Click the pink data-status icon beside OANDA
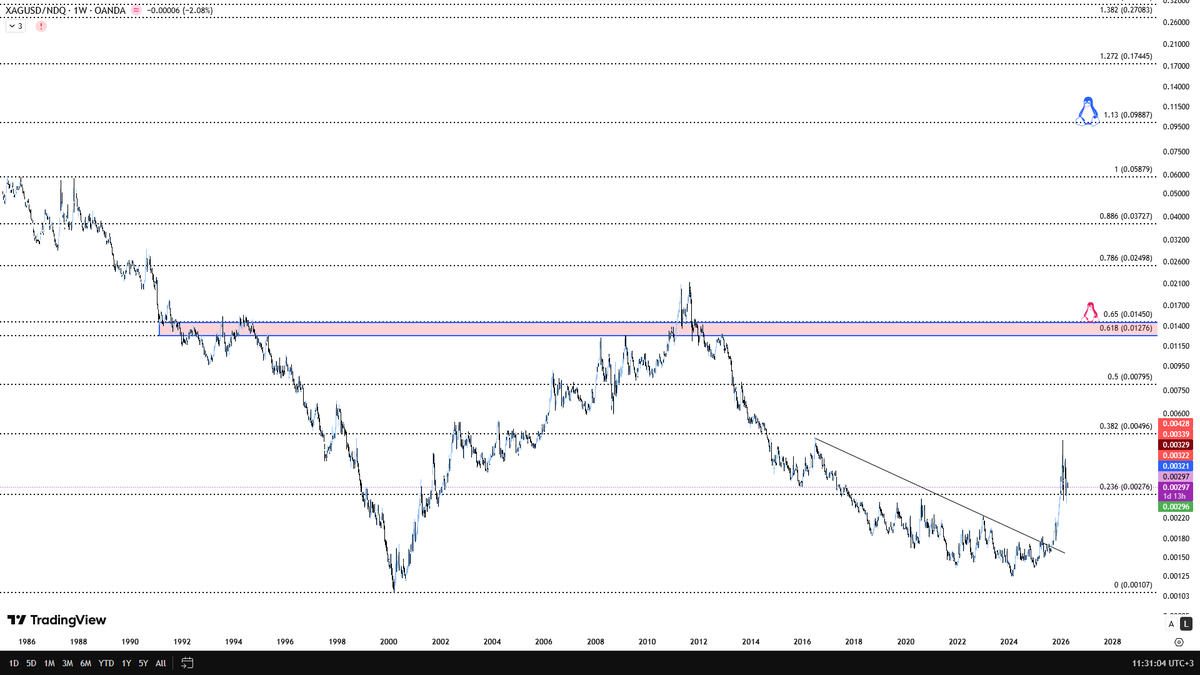1200x675 pixels. point(136,10)
